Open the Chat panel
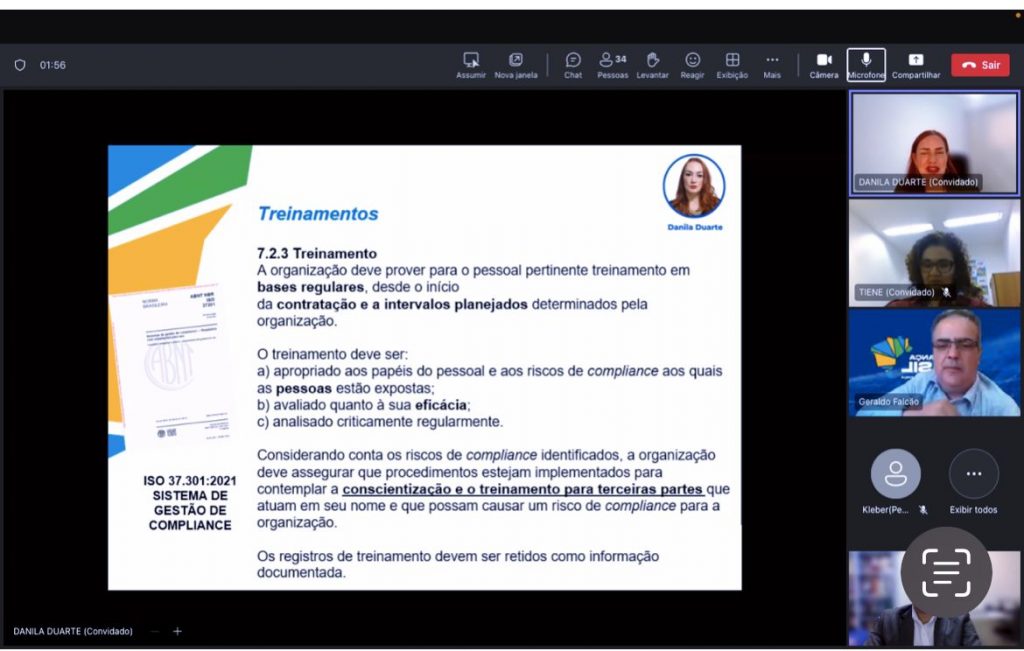Screen dimensions: 1024x651 point(573,60)
